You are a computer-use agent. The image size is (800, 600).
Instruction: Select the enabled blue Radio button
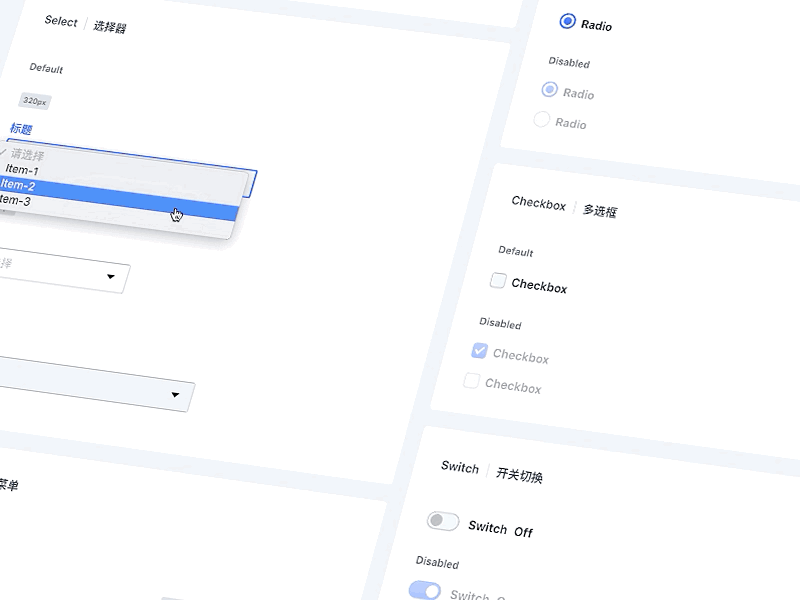click(568, 21)
